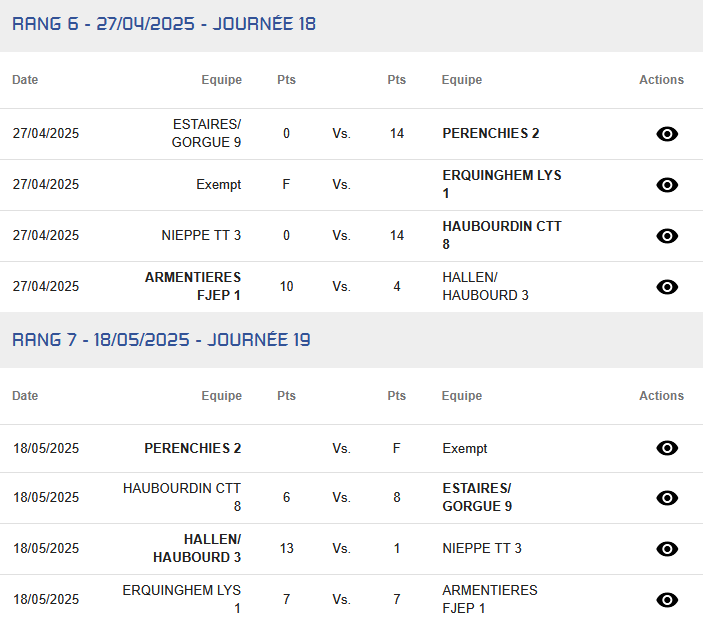Show Erquinghem Lys 1 vs Armentieres FJEP 1 details
703x623 pixels.
[667, 600]
